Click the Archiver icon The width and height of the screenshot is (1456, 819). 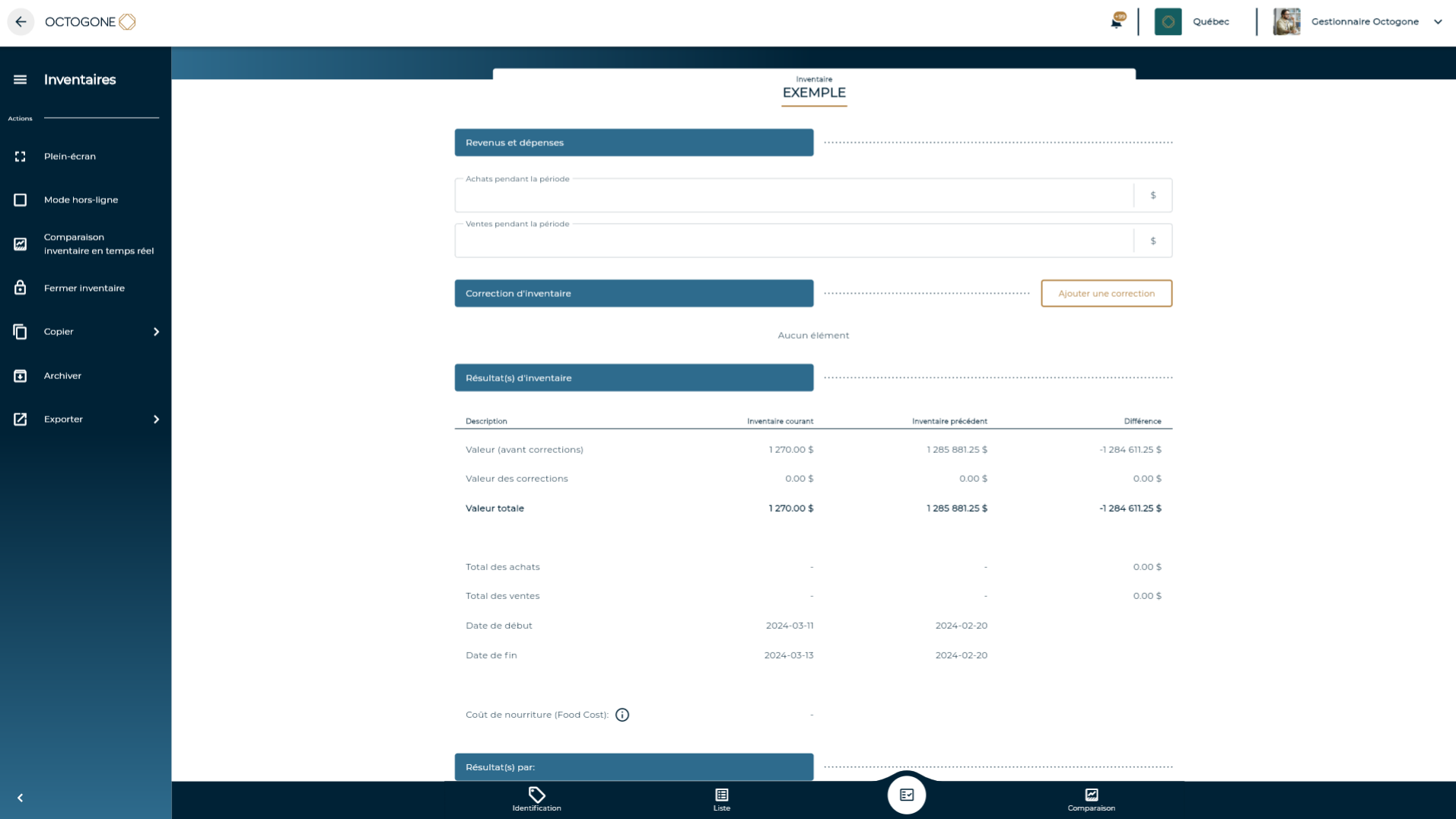click(21, 375)
